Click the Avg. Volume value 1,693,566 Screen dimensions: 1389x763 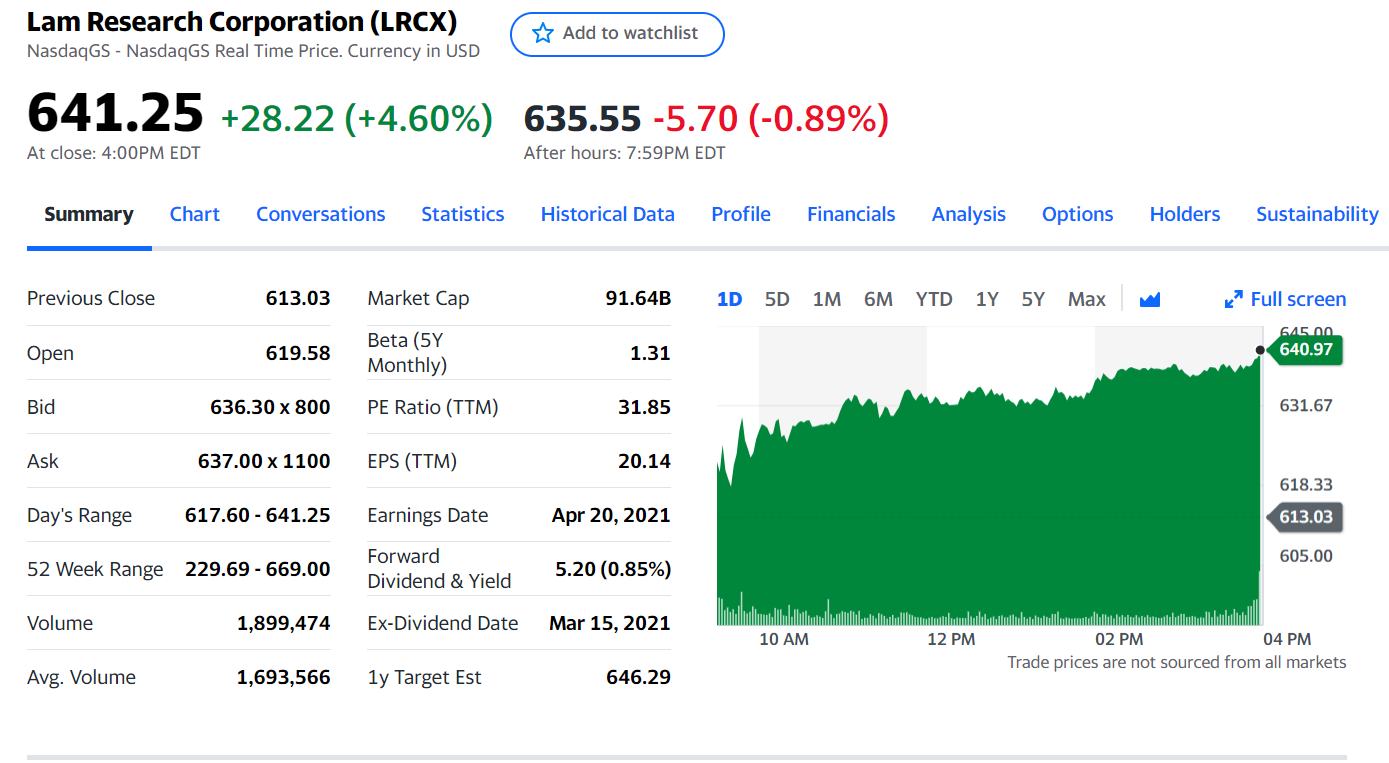coord(284,677)
